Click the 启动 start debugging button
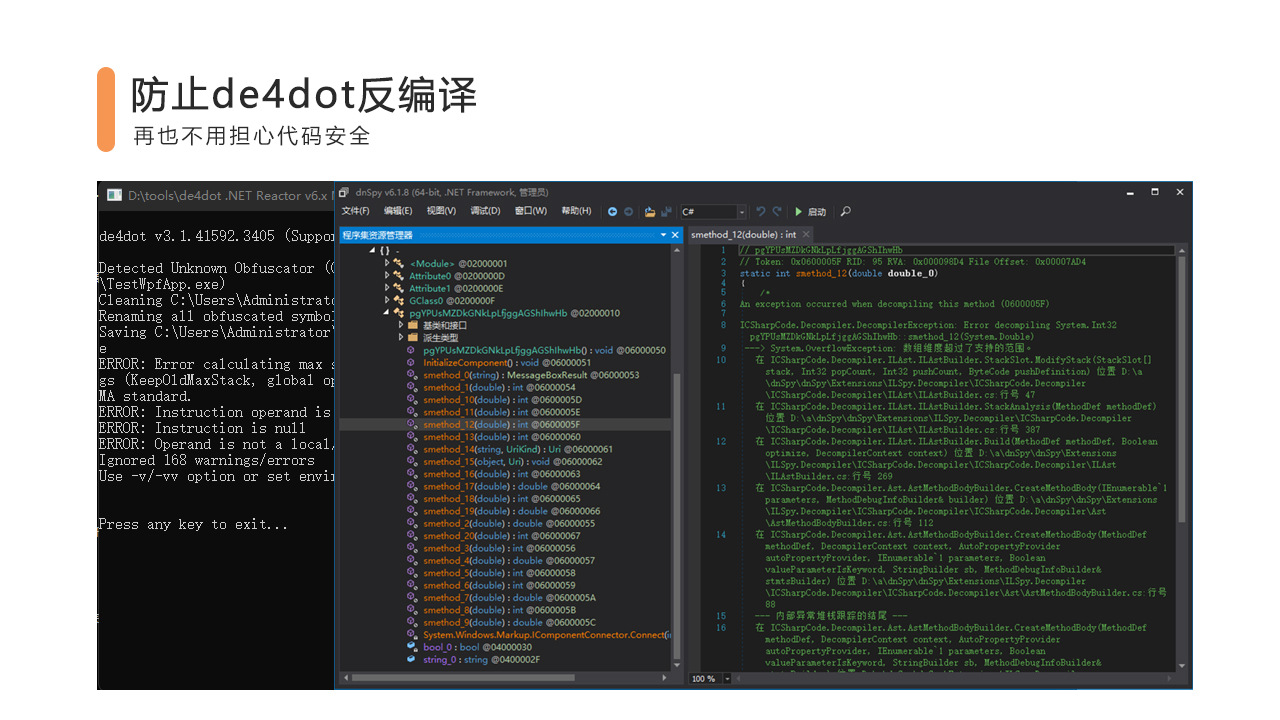 tap(811, 212)
